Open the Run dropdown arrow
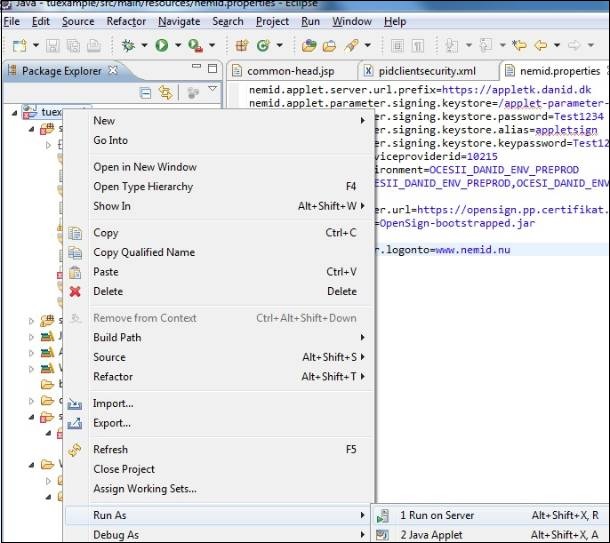 click(178, 46)
